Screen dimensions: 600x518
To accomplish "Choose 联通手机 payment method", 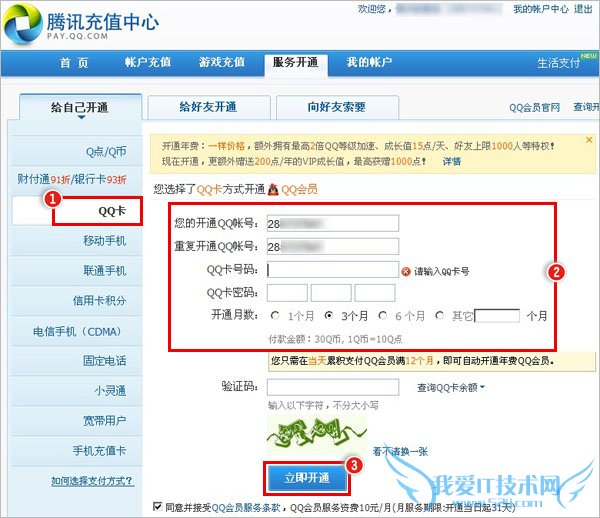I will [x=77, y=271].
